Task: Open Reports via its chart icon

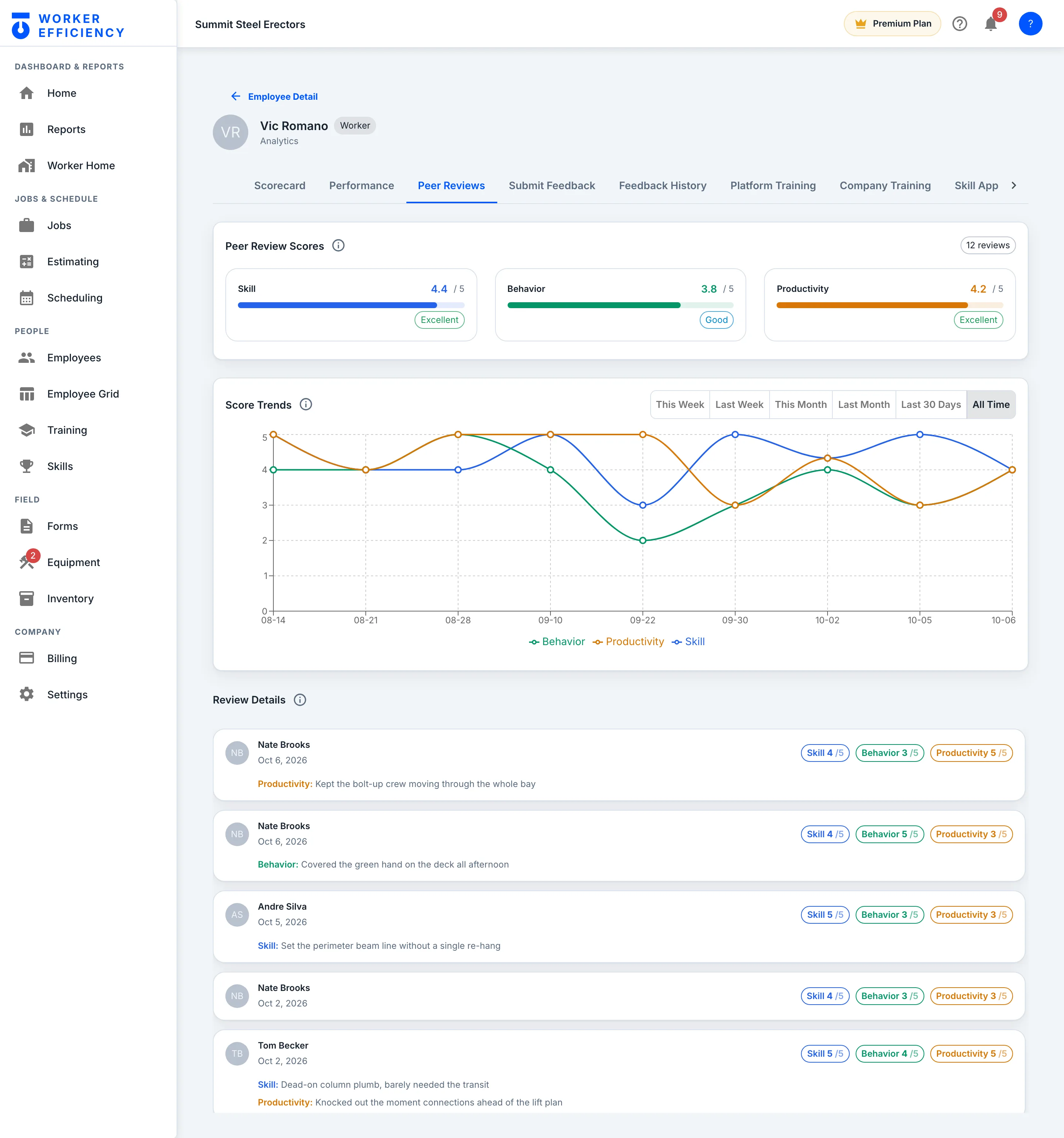Action: [x=26, y=129]
